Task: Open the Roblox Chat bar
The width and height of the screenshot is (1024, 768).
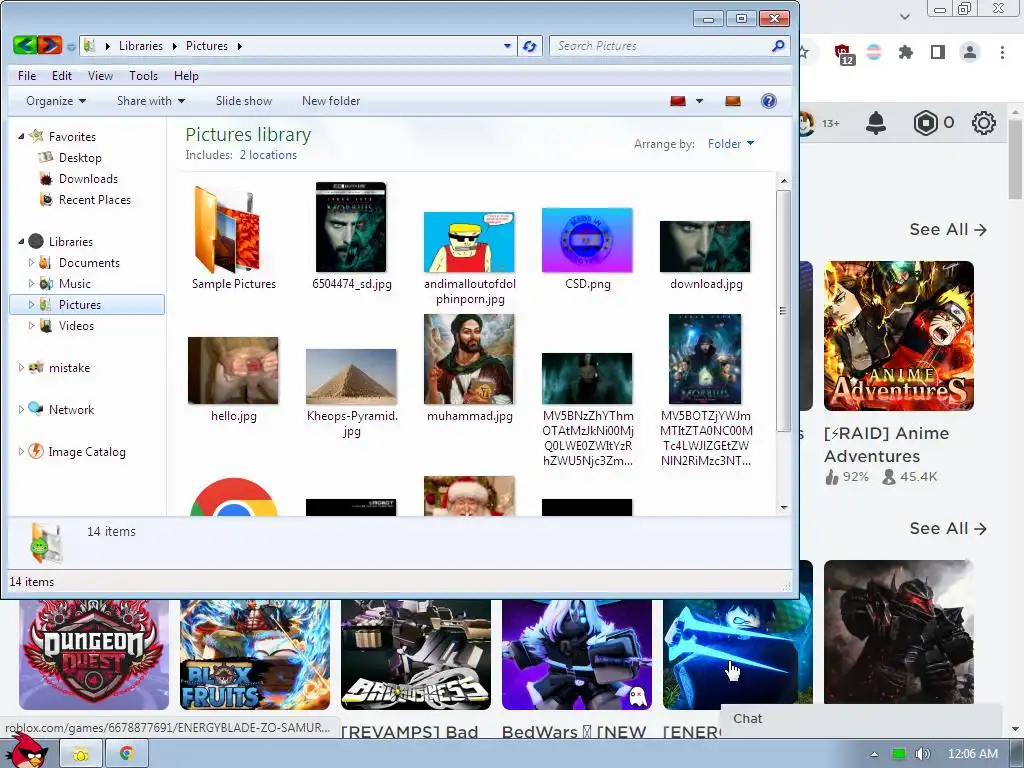Action: pyautogui.click(x=861, y=719)
